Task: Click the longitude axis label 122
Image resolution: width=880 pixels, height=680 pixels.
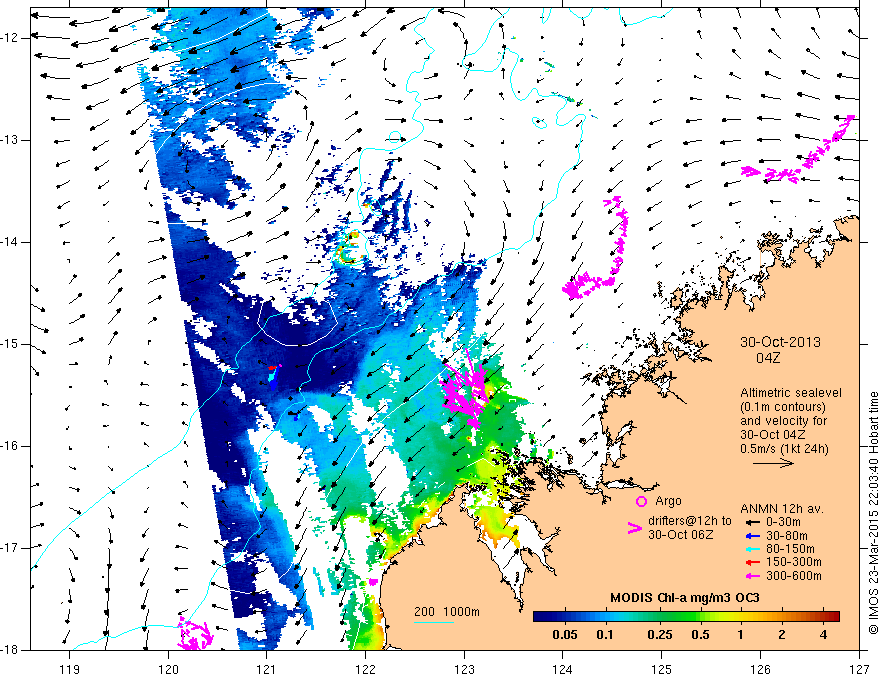Action: 365,669
